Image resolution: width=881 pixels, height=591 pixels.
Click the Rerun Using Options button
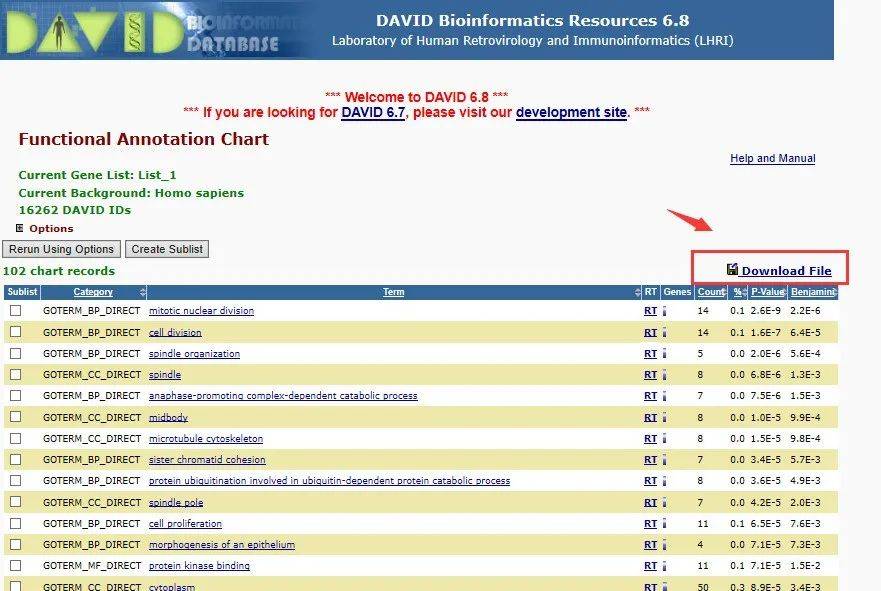[61, 249]
